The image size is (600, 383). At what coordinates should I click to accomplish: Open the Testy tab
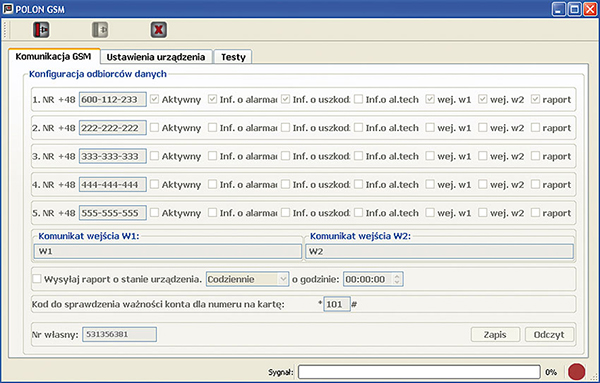[x=233, y=57]
